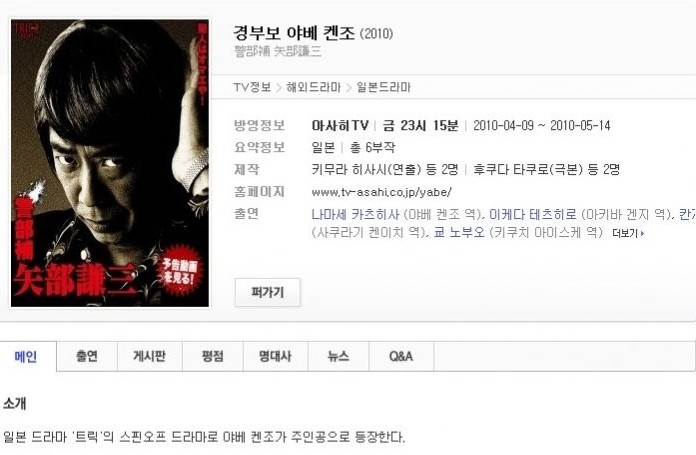Navigate to 일본드라마 breadcrumb category
This screenshot has height=455, width=696.
(384, 87)
